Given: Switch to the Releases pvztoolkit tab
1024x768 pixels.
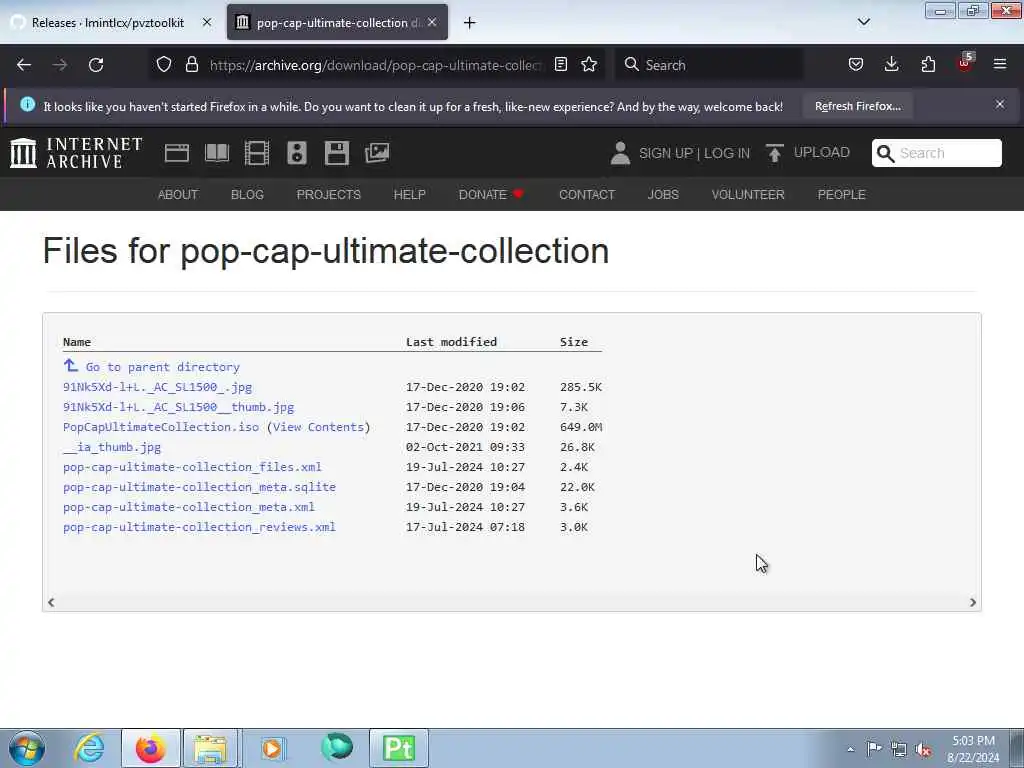Looking at the screenshot, I should 107,23.
